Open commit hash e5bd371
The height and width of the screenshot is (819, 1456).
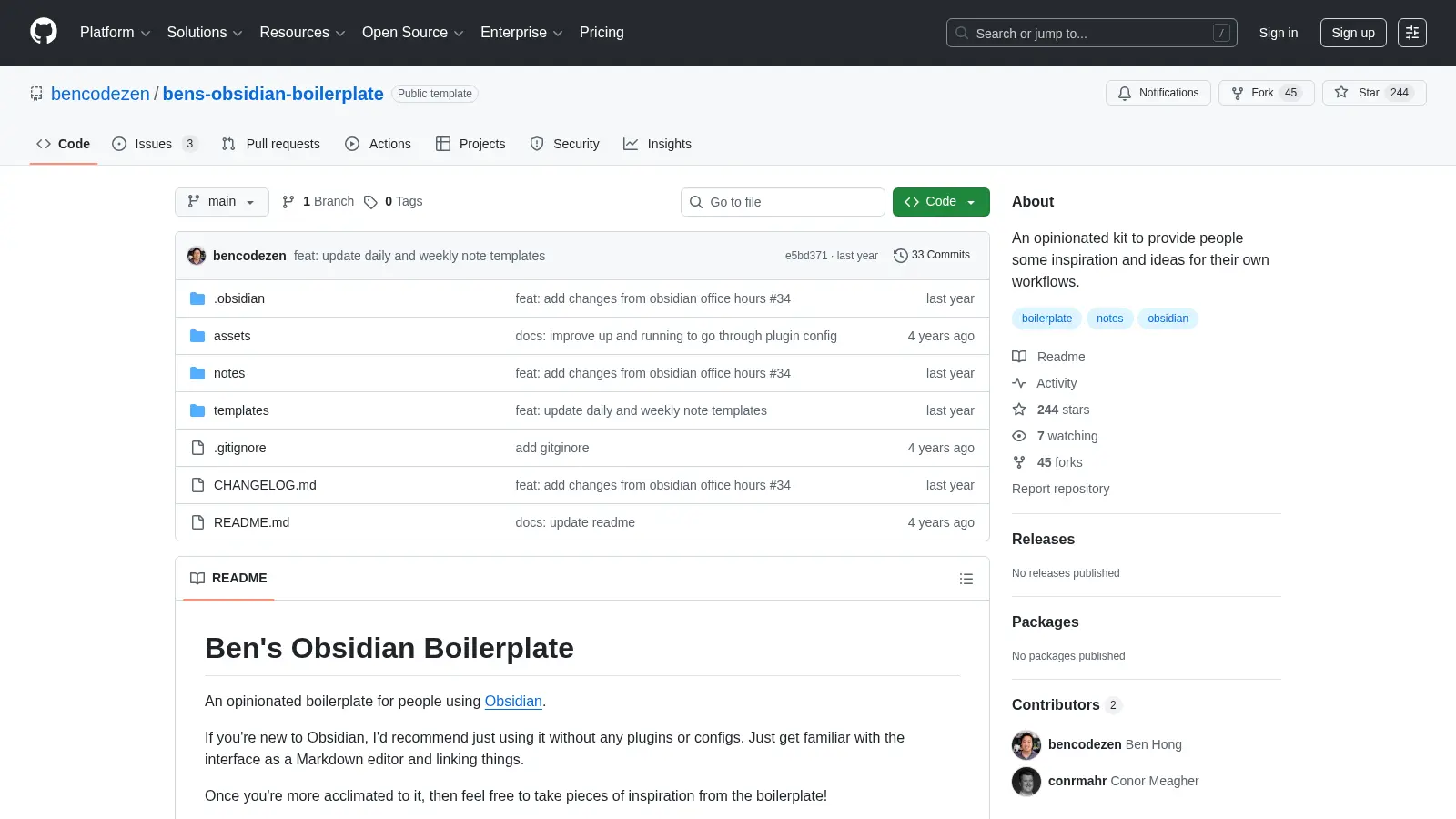pos(806,256)
